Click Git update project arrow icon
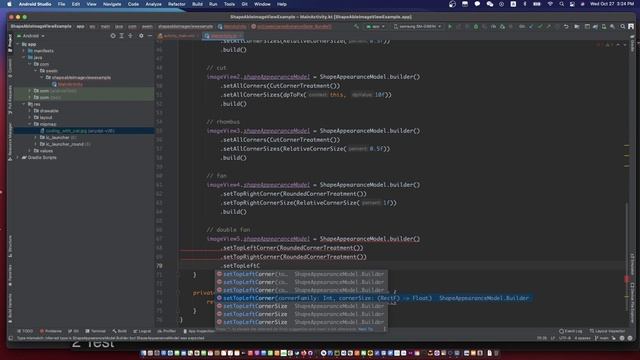This screenshot has width=640, height=360. [x=531, y=27]
